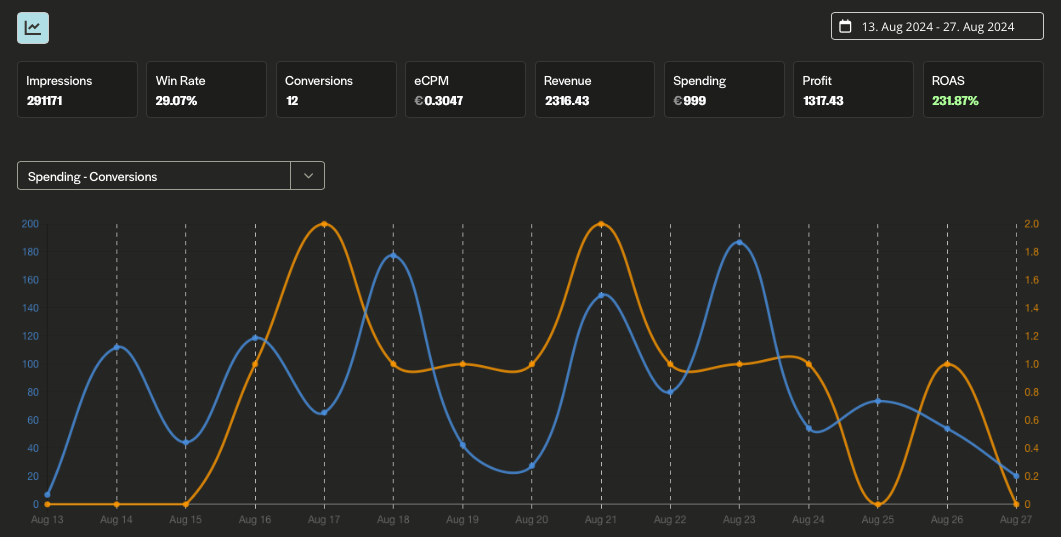
Task: Expand the chart metric dropdown chevron
Action: tap(308, 176)
